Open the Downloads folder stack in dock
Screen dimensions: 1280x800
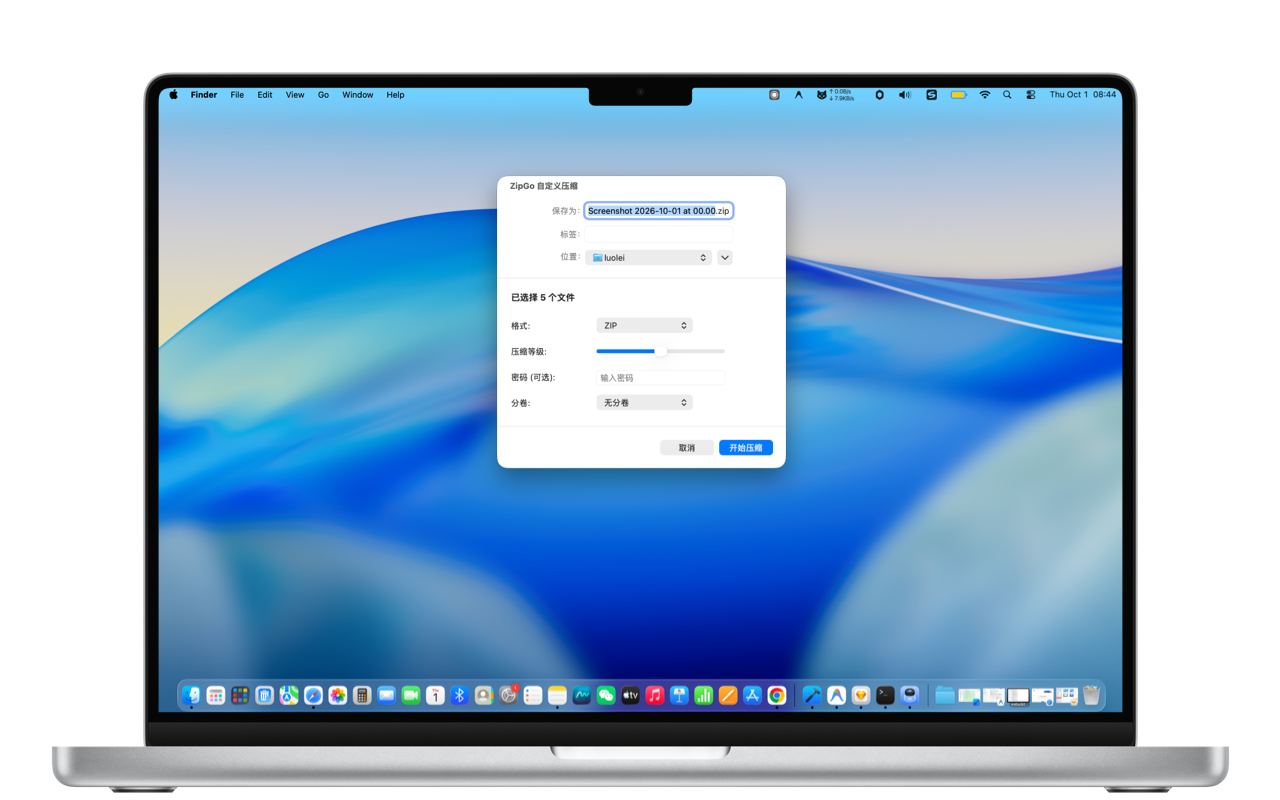pyautogui.click(x=945, y=695)
